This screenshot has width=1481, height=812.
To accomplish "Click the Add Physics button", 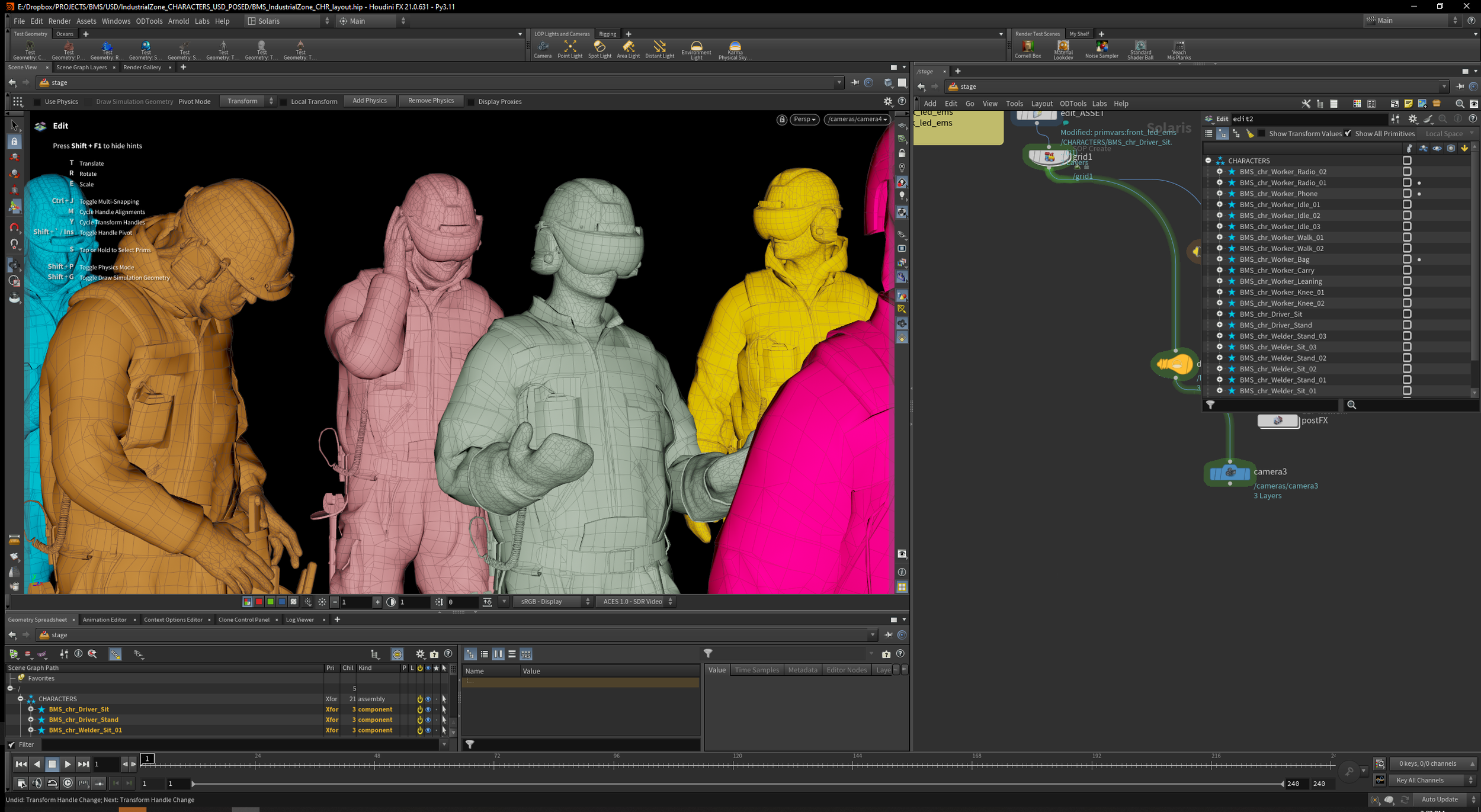I will click(x=370, y=100).
